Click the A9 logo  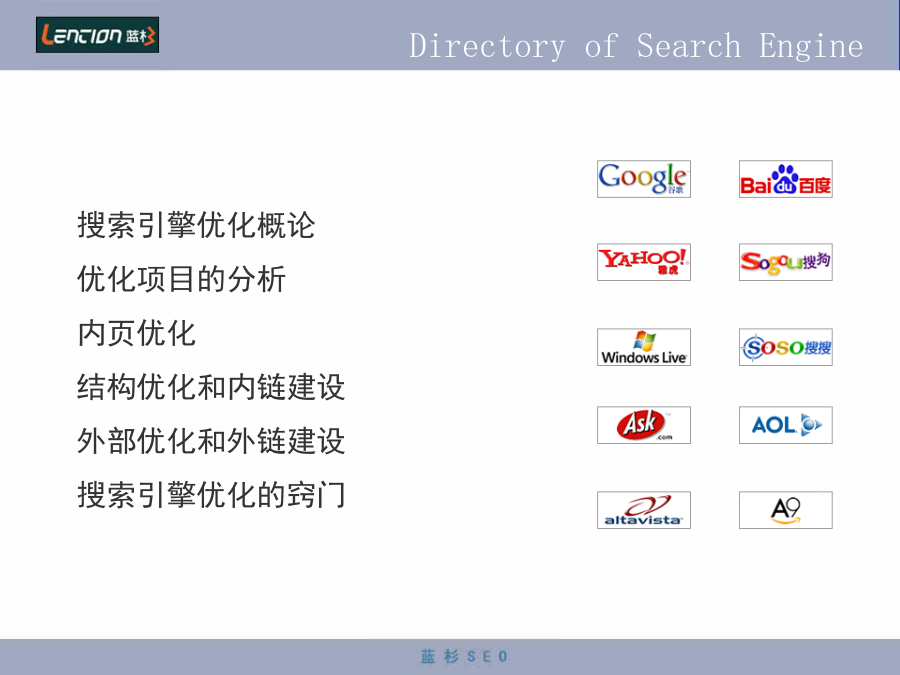(786, 510)
